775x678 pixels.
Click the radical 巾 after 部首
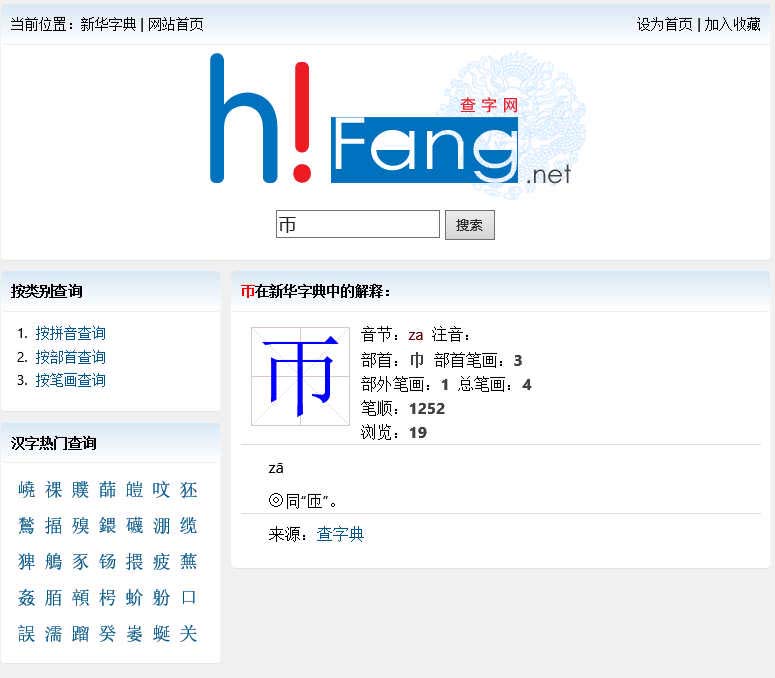point(417,360)
